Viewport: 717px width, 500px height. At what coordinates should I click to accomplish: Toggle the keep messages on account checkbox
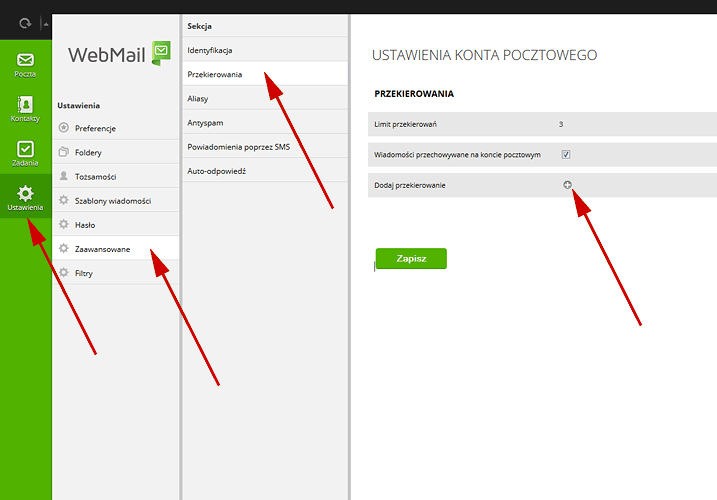coord(566,155)
